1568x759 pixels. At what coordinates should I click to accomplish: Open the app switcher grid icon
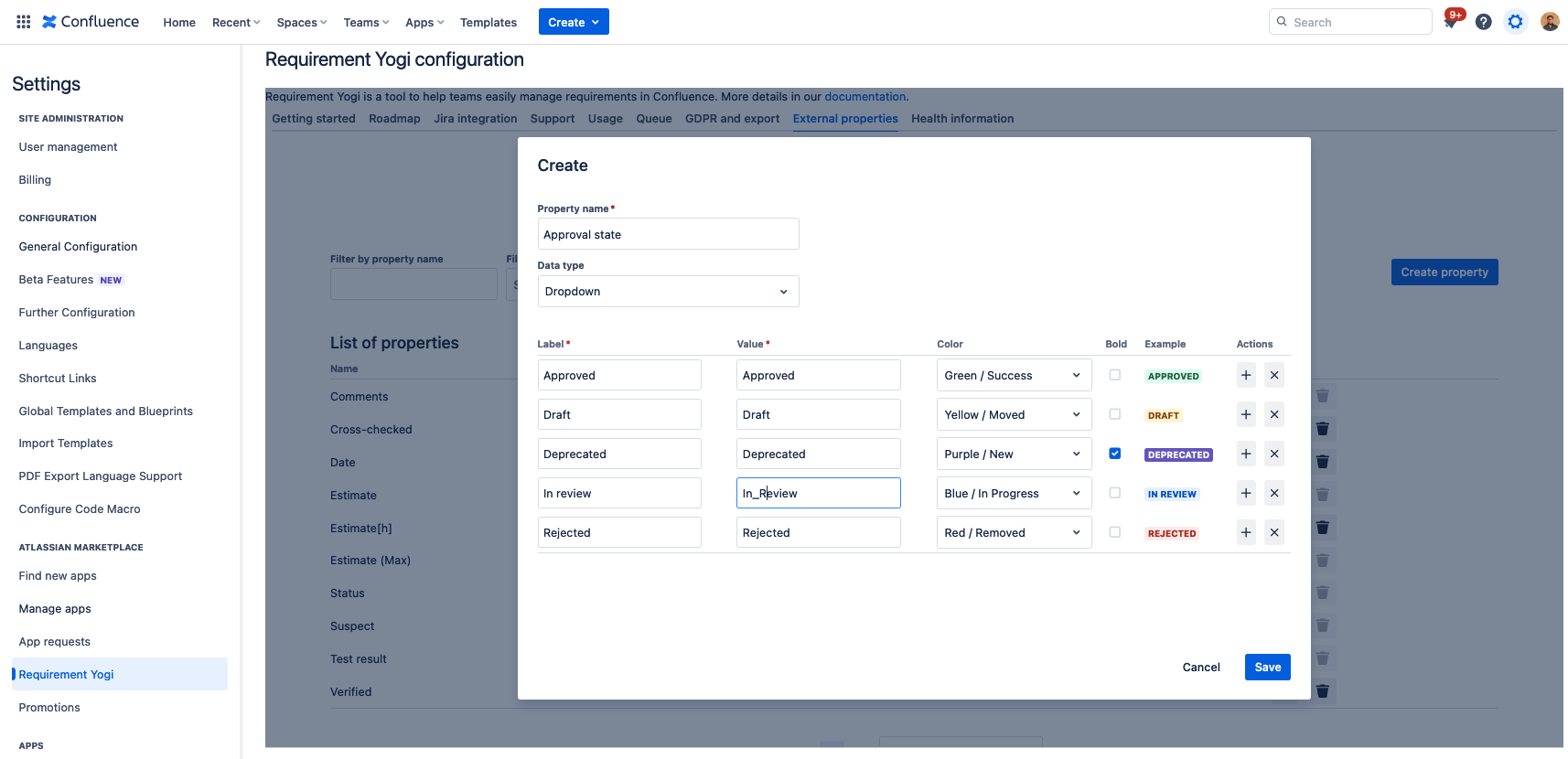[x=24, y=22]
